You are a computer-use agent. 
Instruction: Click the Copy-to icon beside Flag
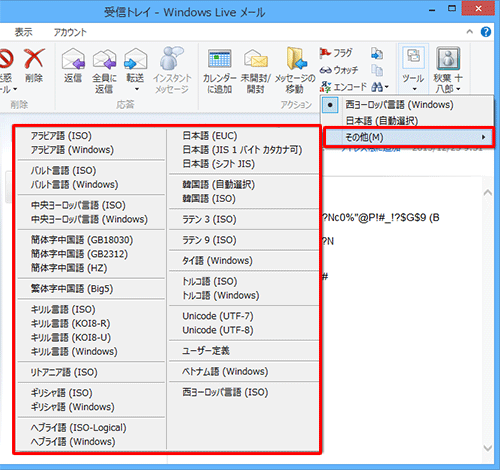click(377, 53)
